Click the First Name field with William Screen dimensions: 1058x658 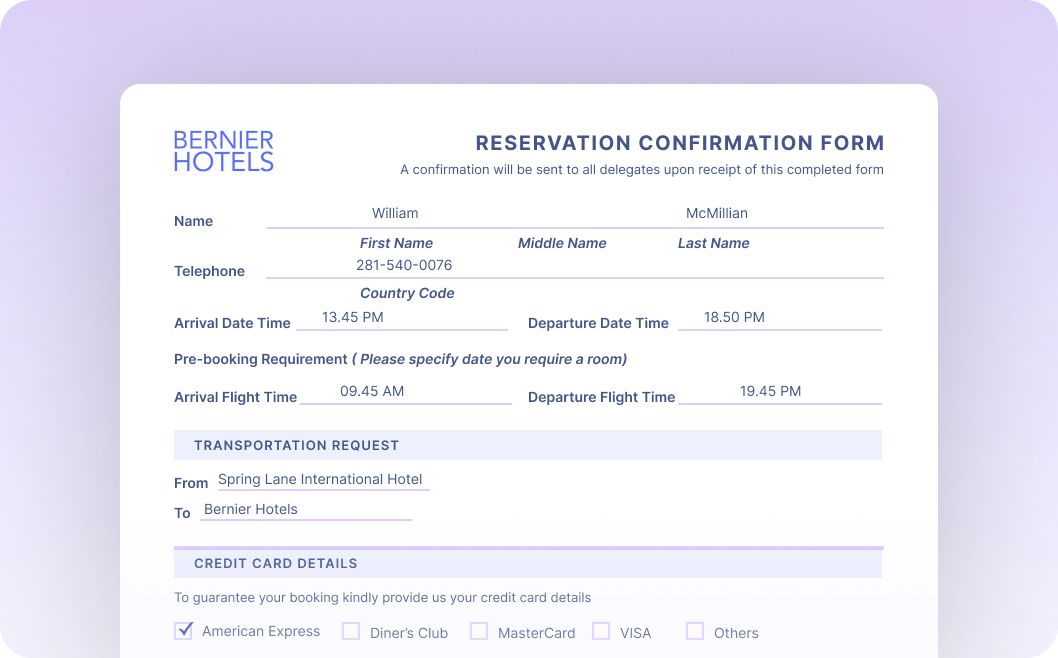395,214
